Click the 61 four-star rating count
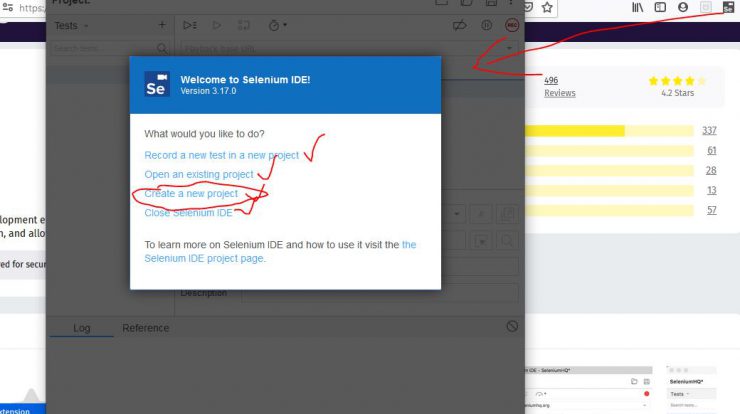Screen dimensions: 740x414 coord(712,150)
